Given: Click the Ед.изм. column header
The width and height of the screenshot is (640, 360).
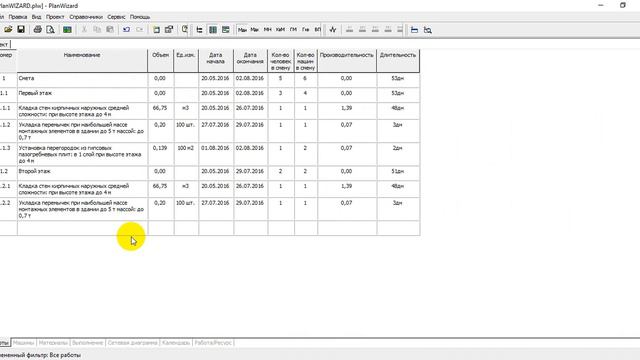Looking at the screenshot, I should coord(186,61).
